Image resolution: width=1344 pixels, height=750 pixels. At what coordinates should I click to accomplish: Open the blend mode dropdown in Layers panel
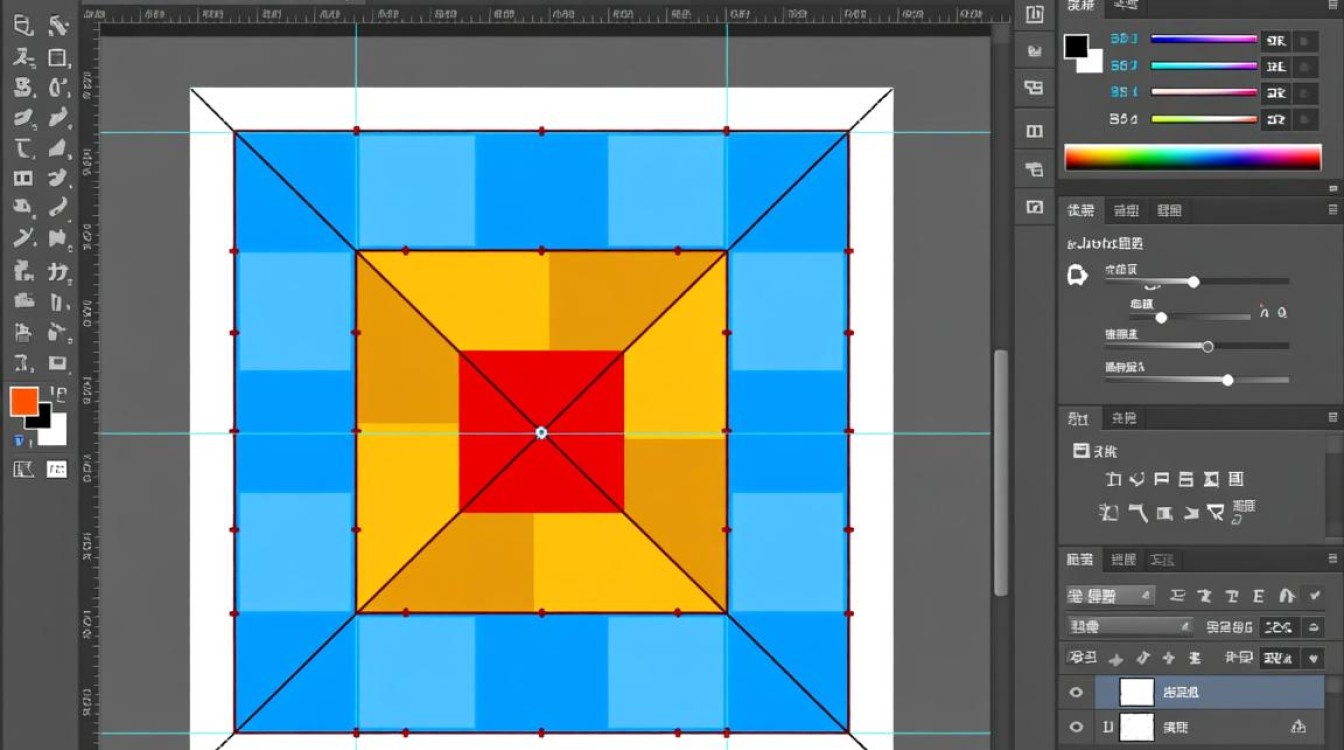1129,627
